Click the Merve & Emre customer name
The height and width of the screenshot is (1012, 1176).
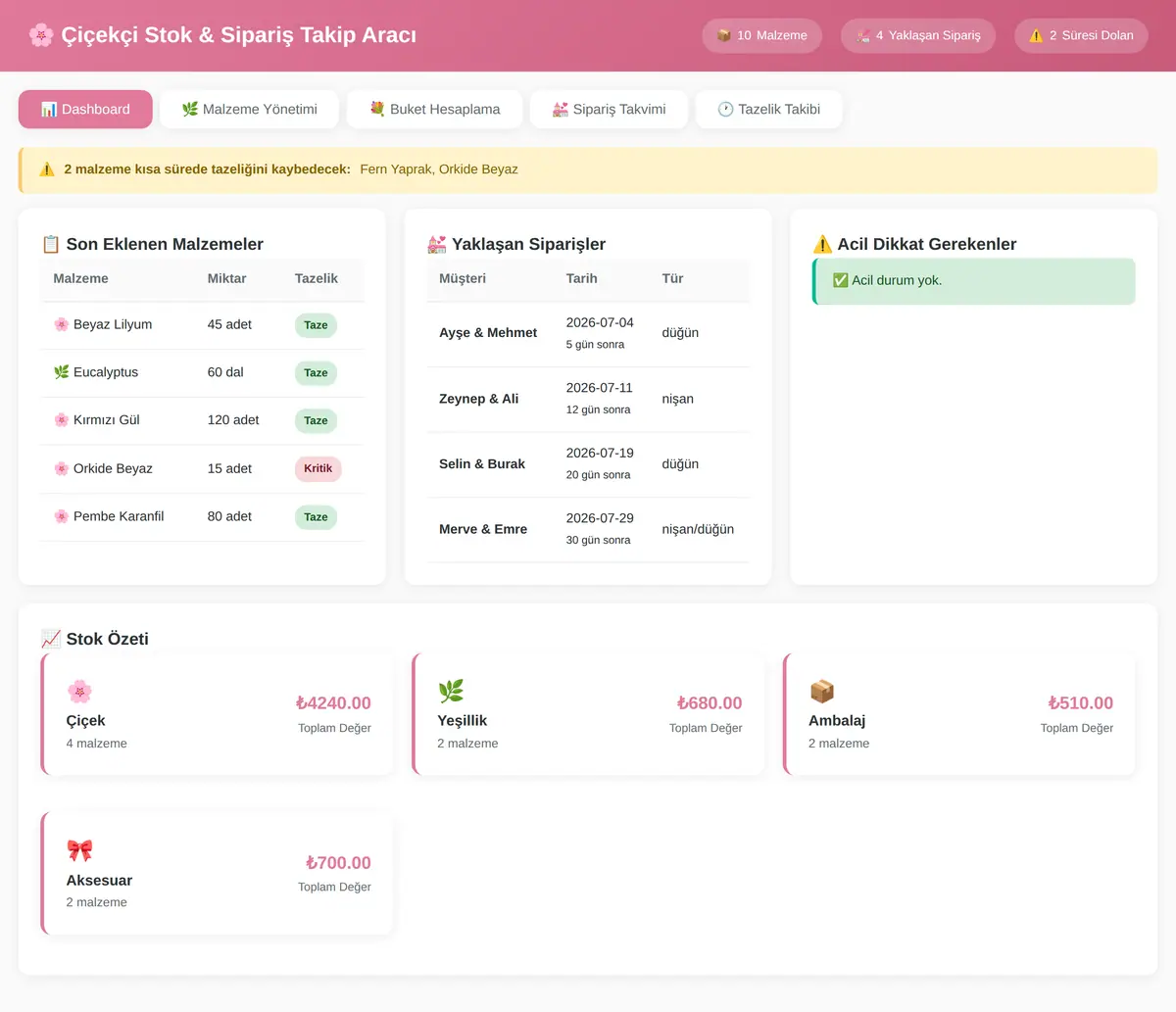(x=483, y=529)
